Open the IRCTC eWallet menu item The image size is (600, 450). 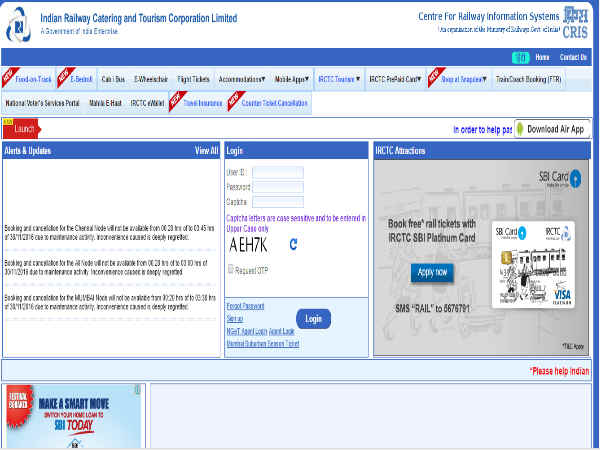click(147, 103)
